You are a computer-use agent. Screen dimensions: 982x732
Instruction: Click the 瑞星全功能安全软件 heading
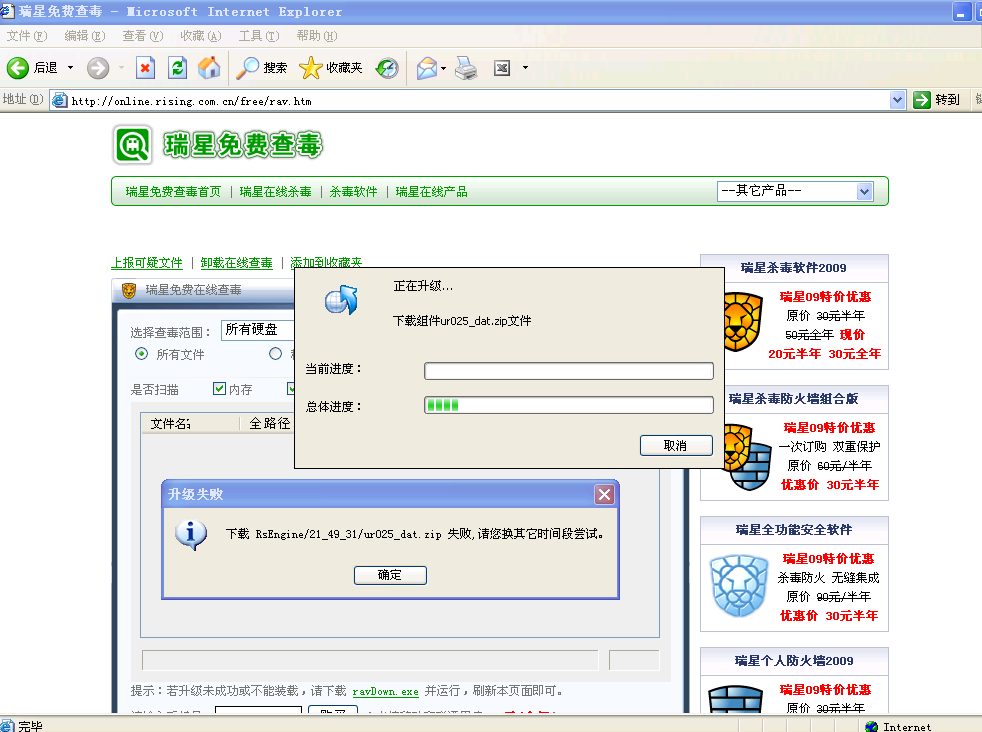point(793,530)
